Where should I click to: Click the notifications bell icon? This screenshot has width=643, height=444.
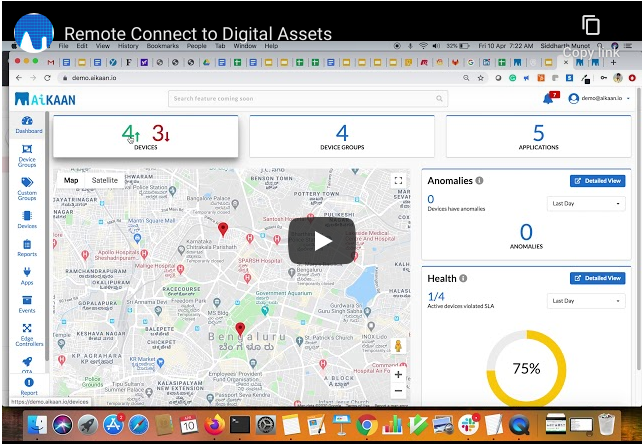[x=547, y=99]
